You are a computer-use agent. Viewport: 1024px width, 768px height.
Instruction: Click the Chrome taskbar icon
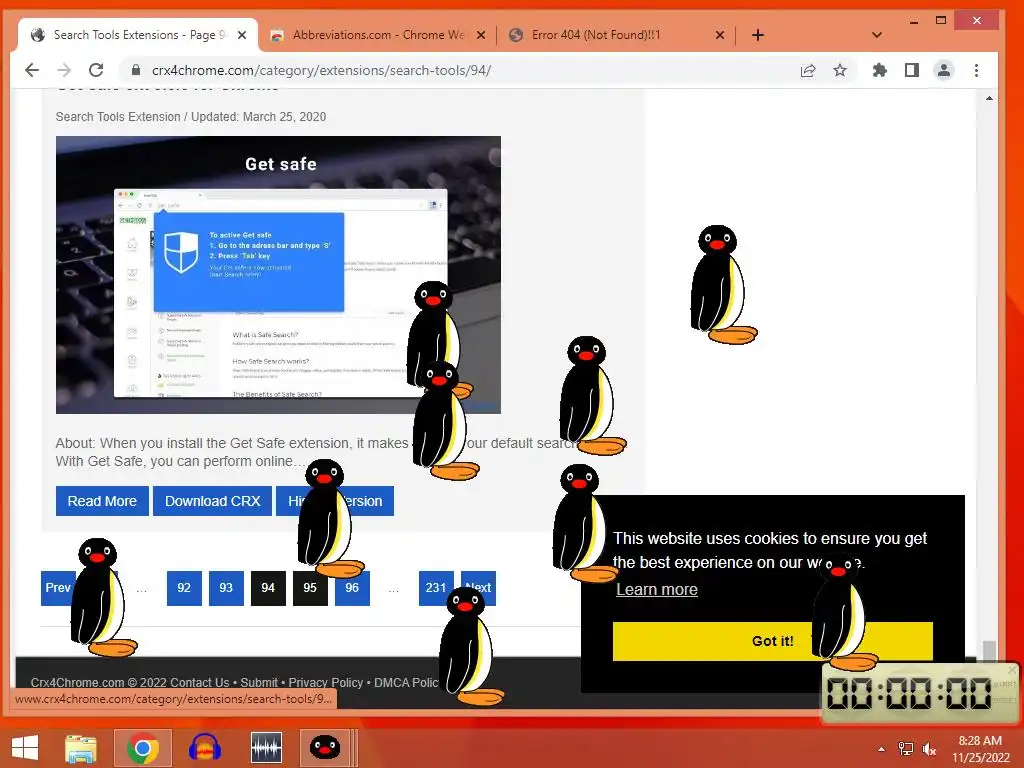click(x=143, y=748)
